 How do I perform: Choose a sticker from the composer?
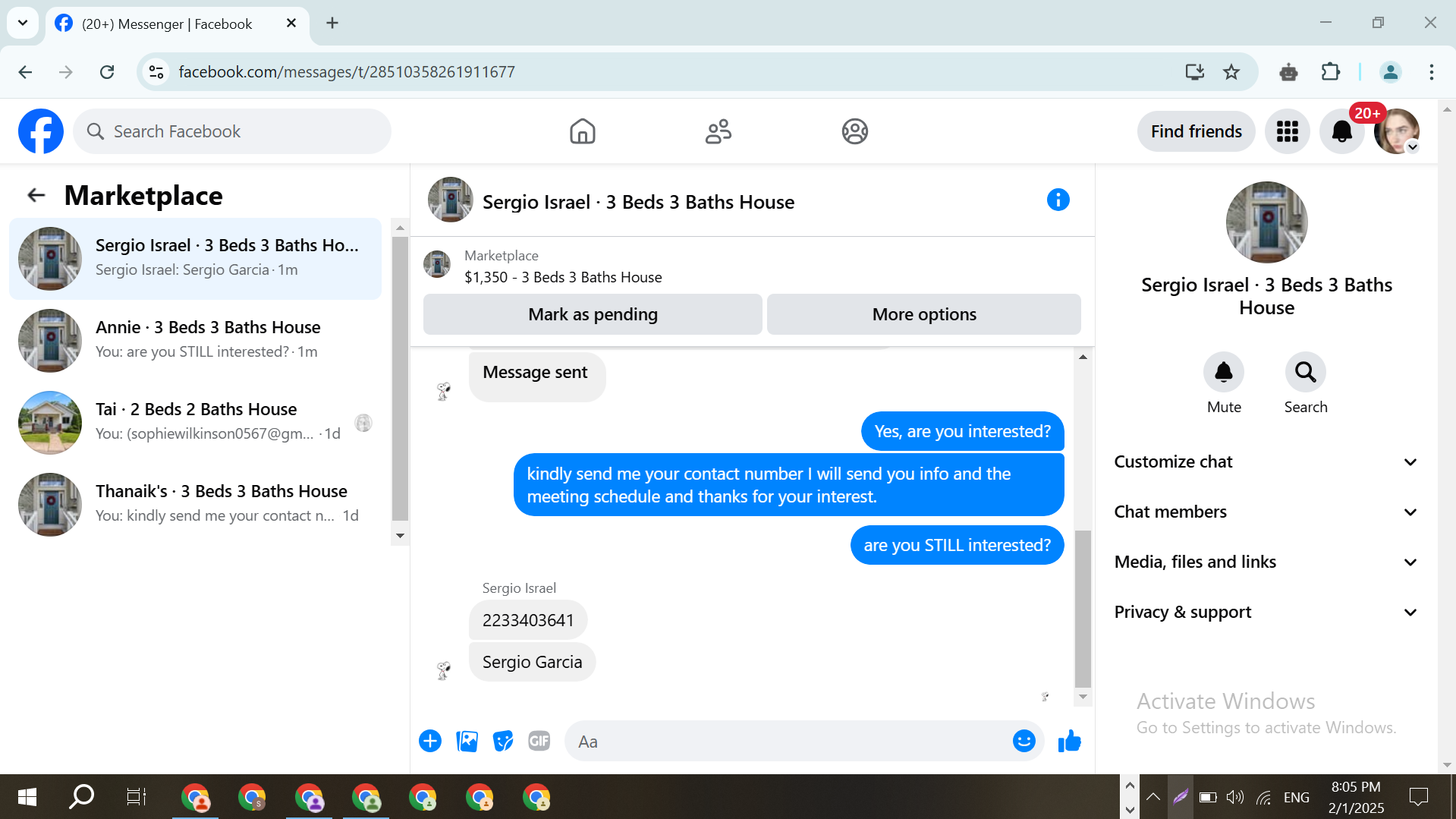pyautogui.click(x=503, y=741)
